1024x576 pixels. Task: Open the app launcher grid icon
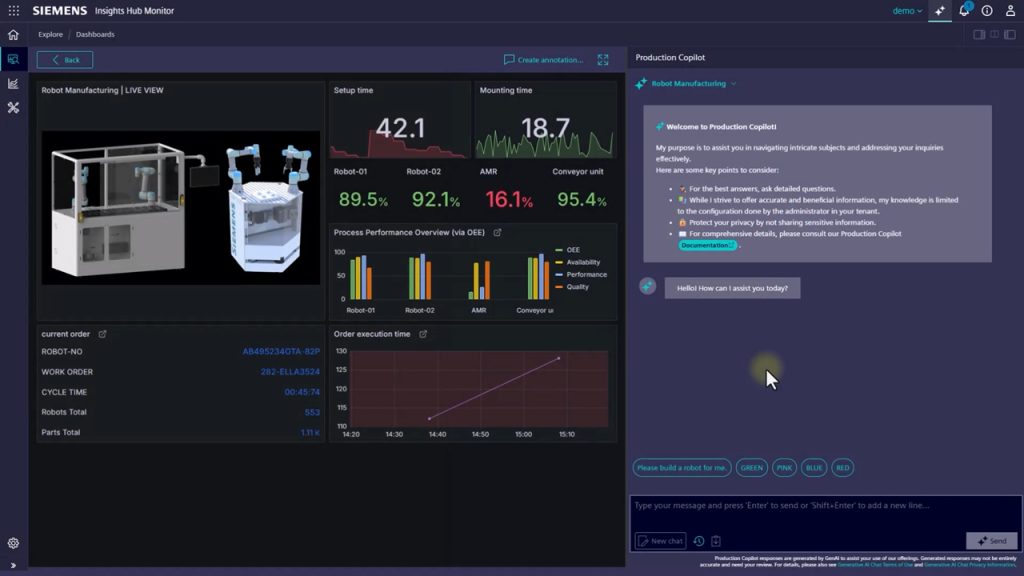tap(13, 11)
